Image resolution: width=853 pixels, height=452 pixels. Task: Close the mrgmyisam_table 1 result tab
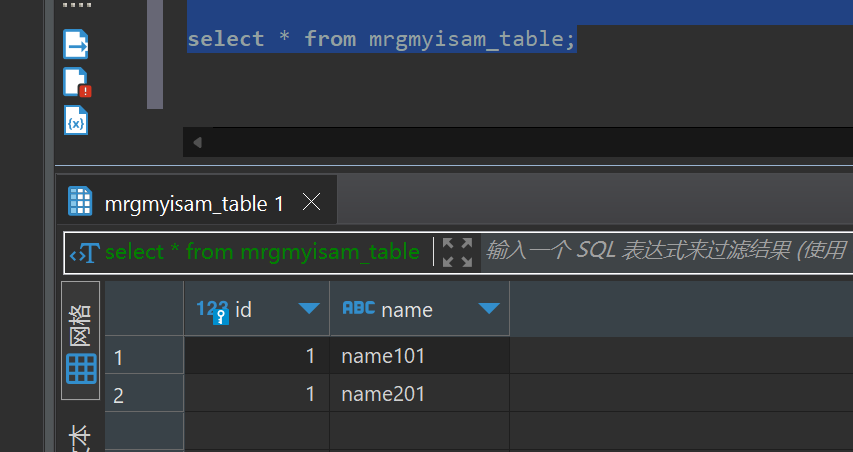click(x=311, y=202)
